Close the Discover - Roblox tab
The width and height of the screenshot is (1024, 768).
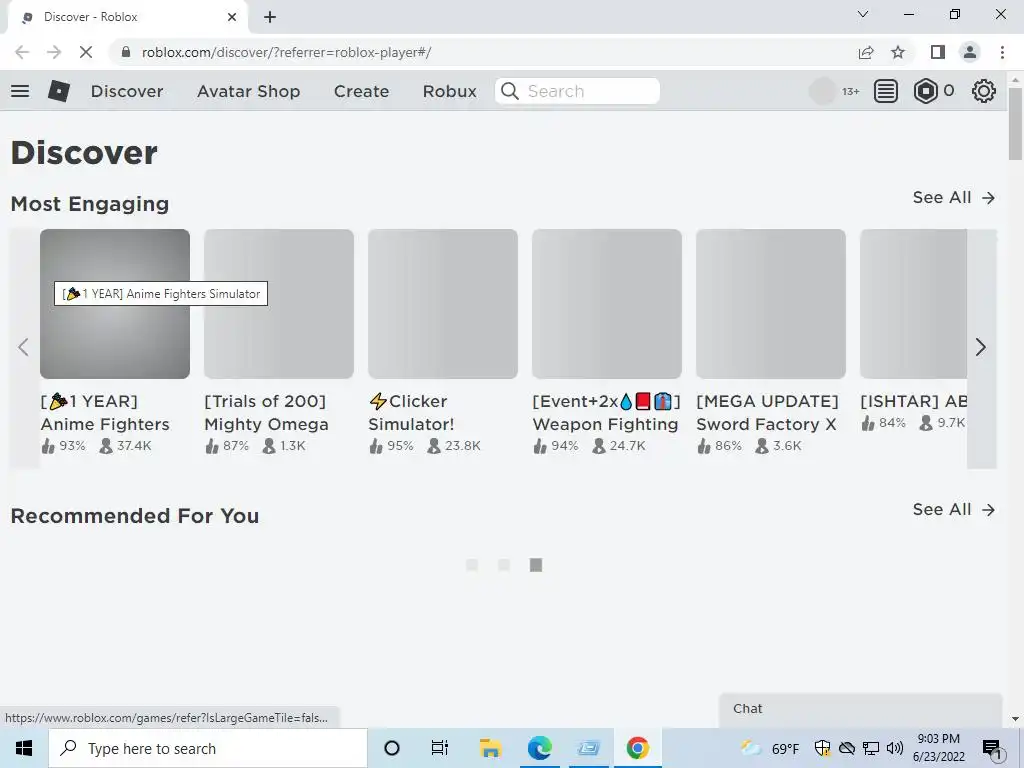pyautogui.click(x=232, y=17)
